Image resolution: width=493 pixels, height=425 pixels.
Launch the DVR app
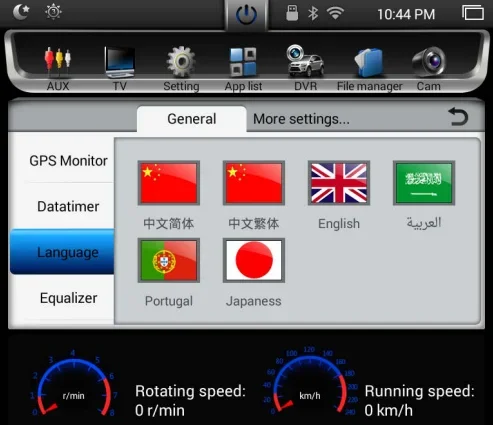click(x=305, y=68)
